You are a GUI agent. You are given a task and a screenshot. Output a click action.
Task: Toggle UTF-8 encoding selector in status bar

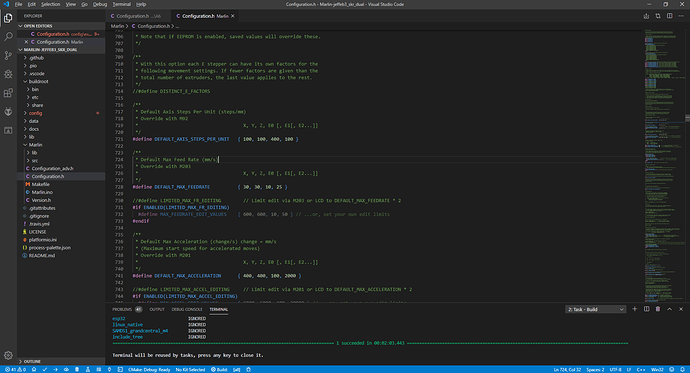616,369
